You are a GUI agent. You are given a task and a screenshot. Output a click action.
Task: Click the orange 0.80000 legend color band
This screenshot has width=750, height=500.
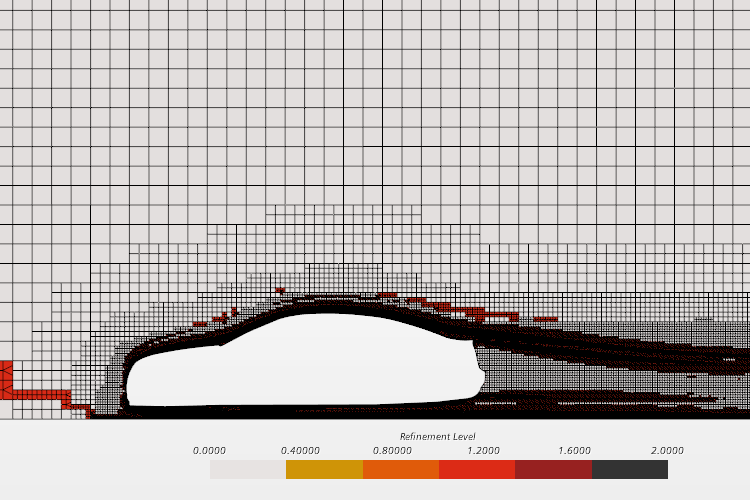click(x=401, y=469)
